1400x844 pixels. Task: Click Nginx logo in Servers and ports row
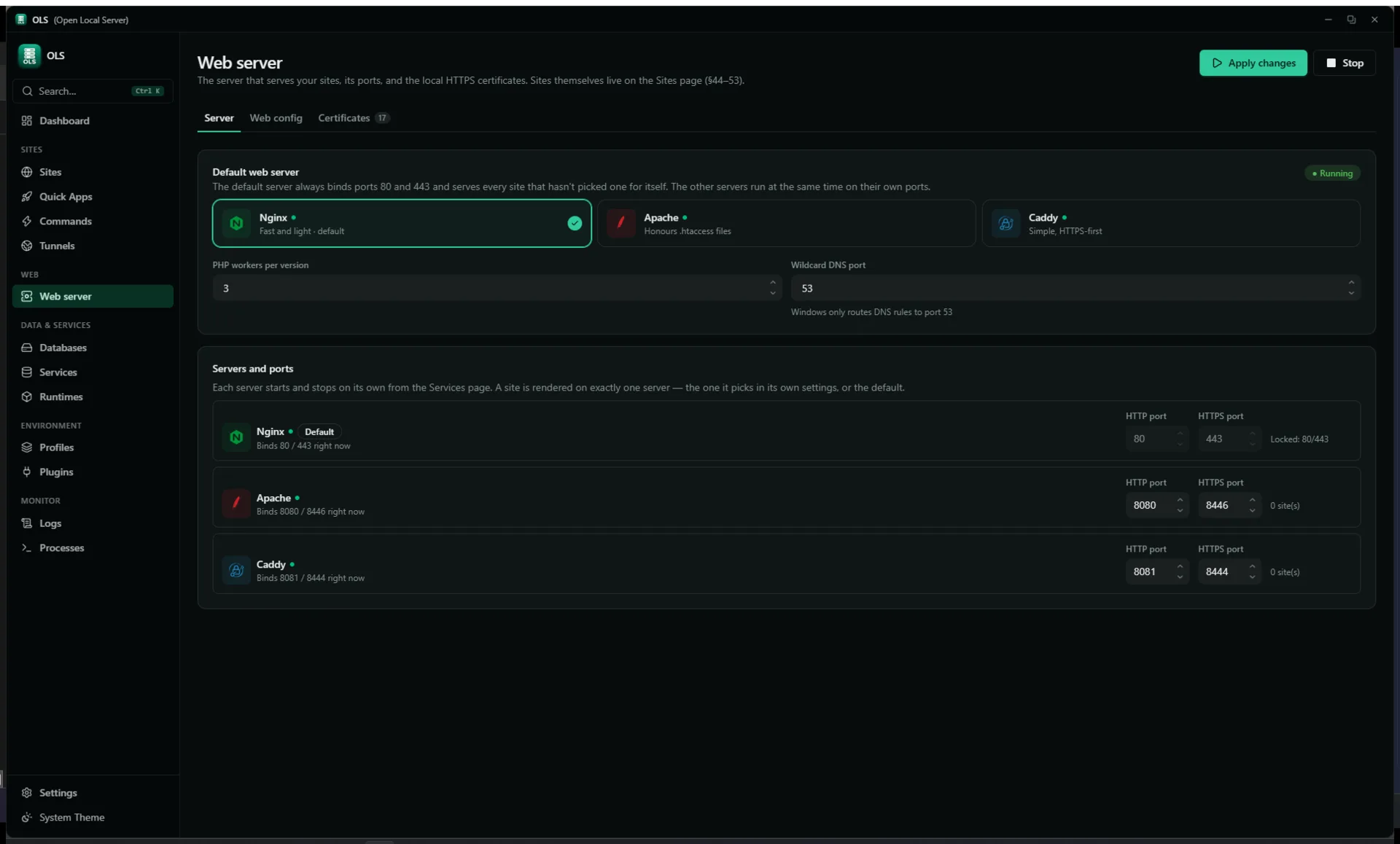[236, 437]
